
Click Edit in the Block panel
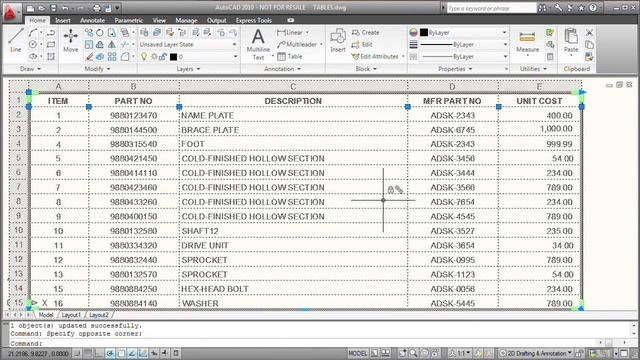pos(362,44)
